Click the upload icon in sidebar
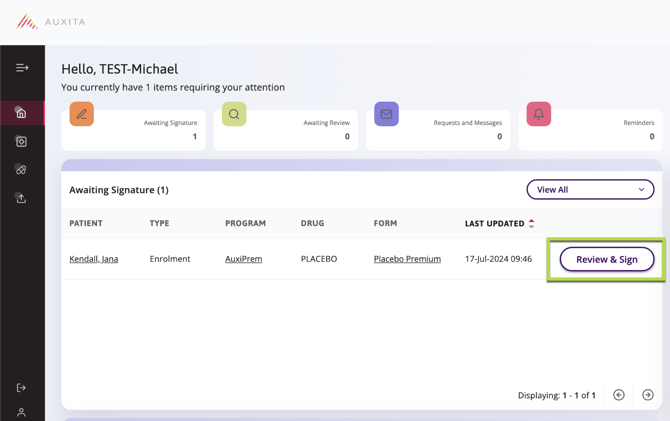The width and height of the screenshot is (670, 421). click(x=21, y=198)
